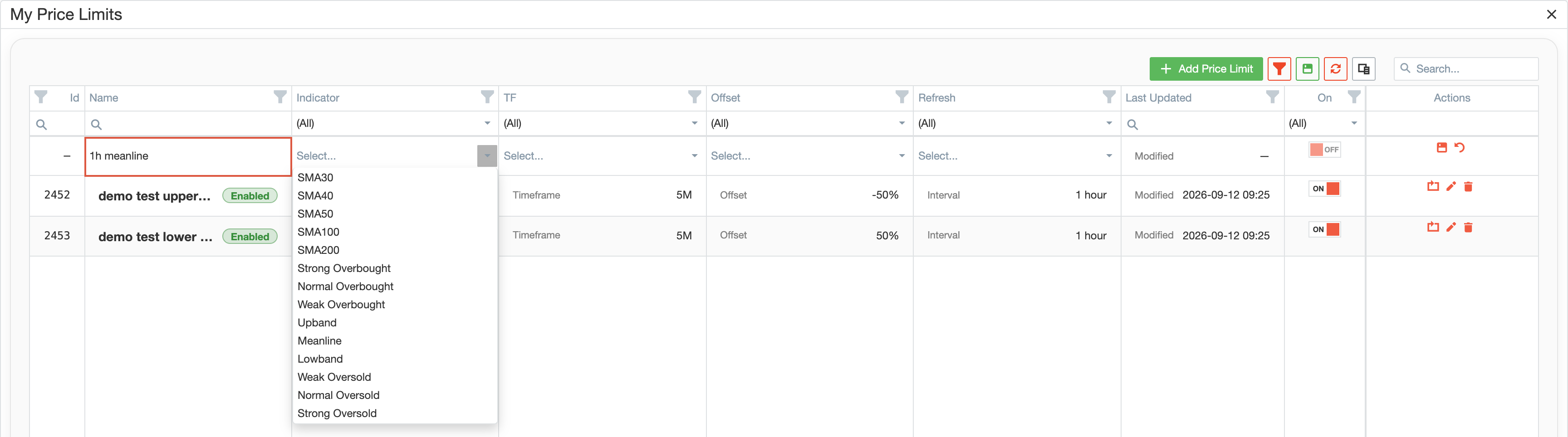
Task: Turn off switch for row 2452
Action: click(x=1324, y=189)
